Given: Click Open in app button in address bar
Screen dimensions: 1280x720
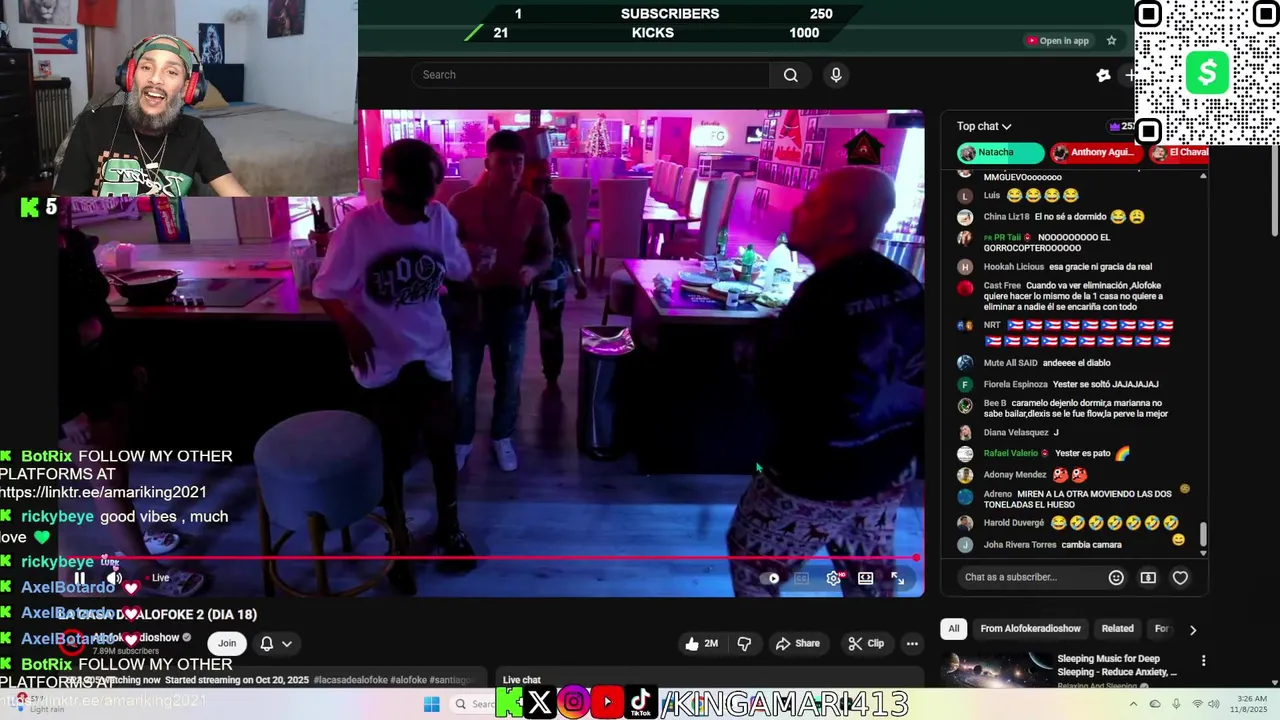Looking at the screenshot, I should point(1057,41).
